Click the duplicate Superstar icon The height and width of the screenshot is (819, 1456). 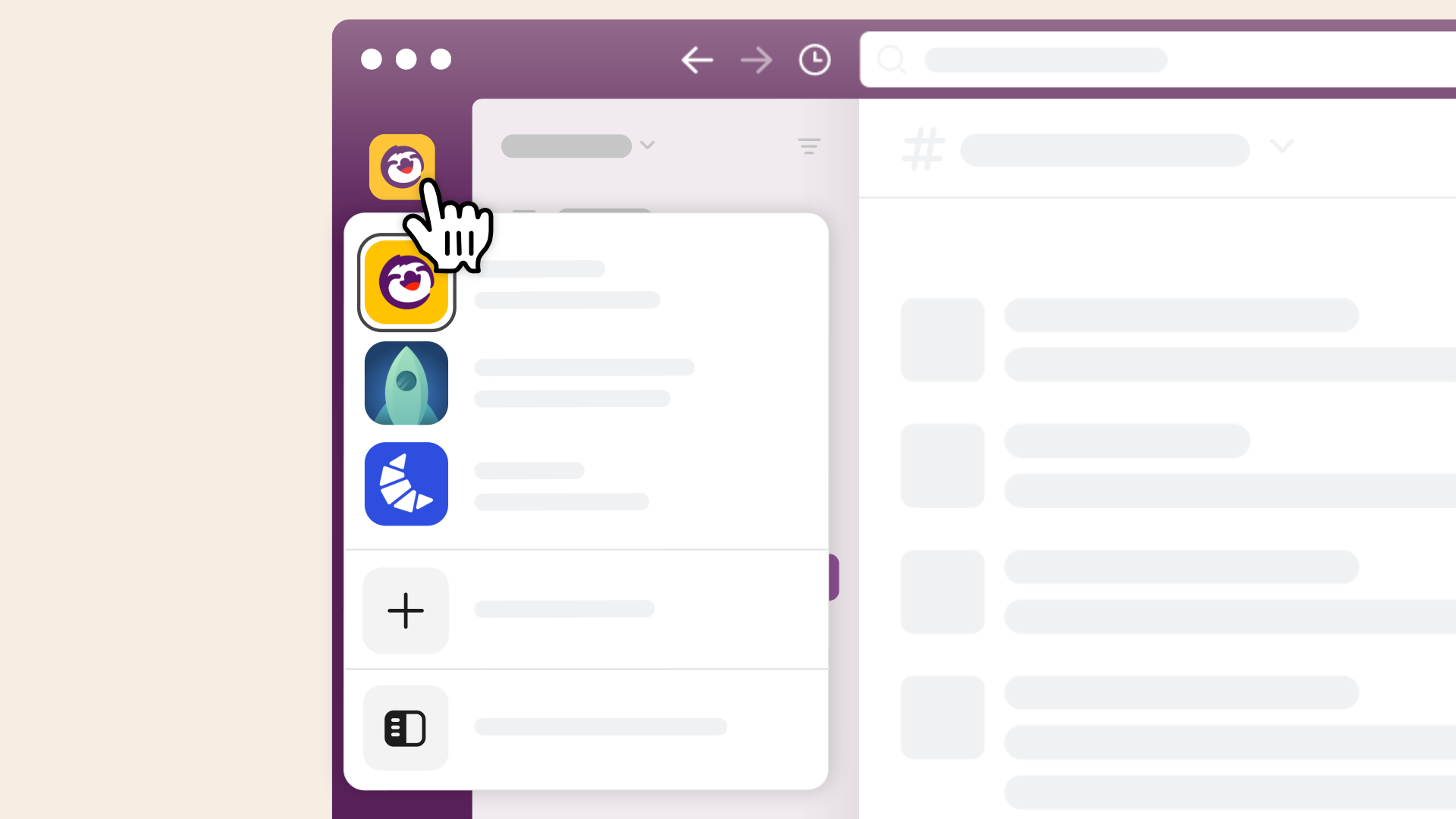pyautogui.click(x=405, y=282)
